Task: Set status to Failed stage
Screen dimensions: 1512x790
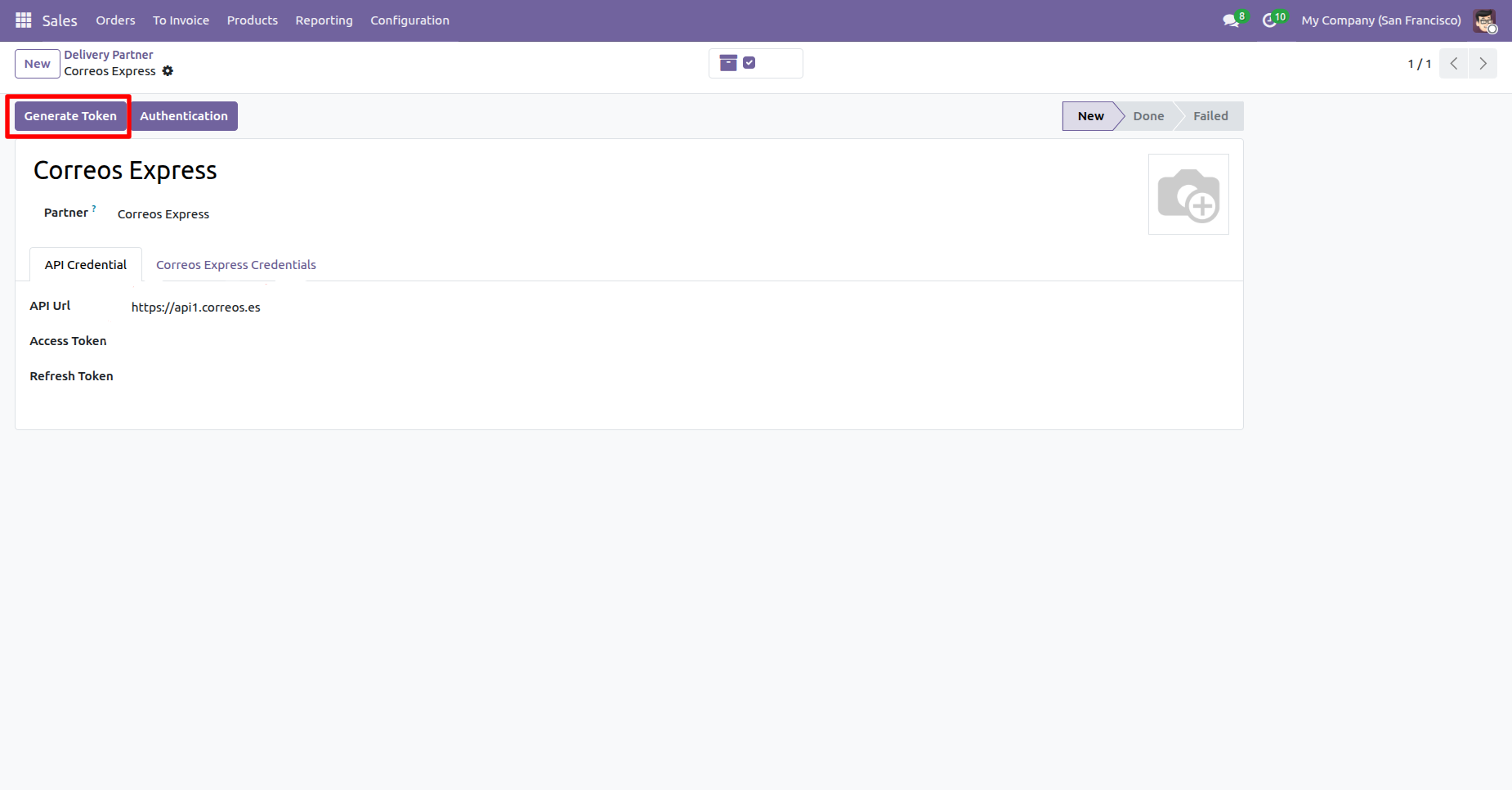Action: pyautogui.click(x=1210, y=116)
